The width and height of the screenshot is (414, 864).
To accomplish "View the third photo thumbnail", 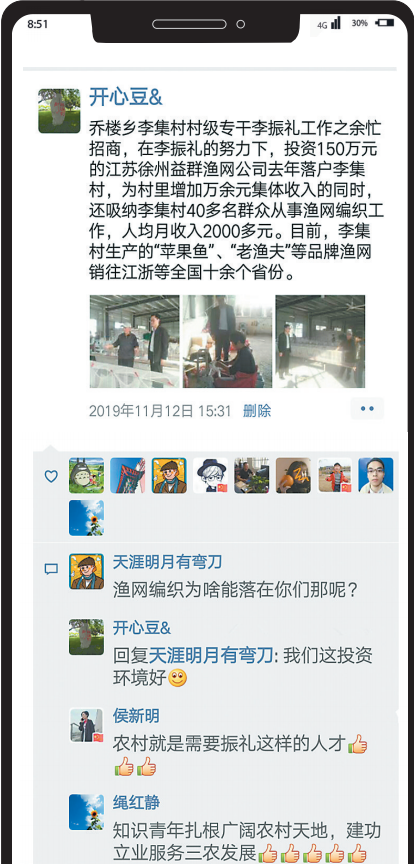I will pyautogui.click(x=320, y=341).
